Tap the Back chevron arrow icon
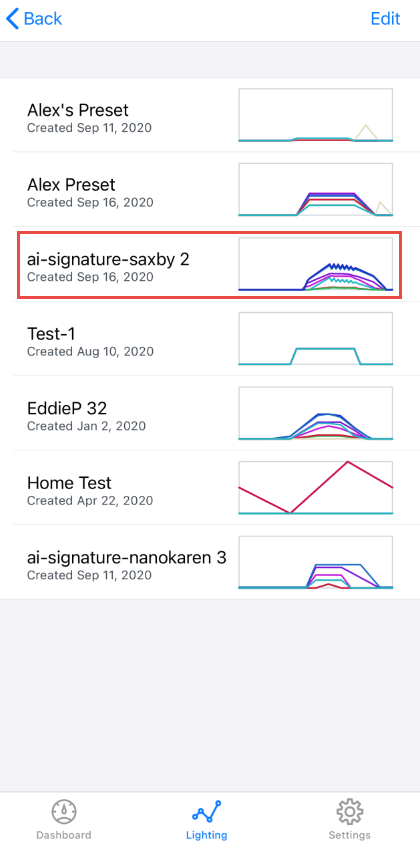The height and width of the screenshot is (857, 420). coord(12,19)
